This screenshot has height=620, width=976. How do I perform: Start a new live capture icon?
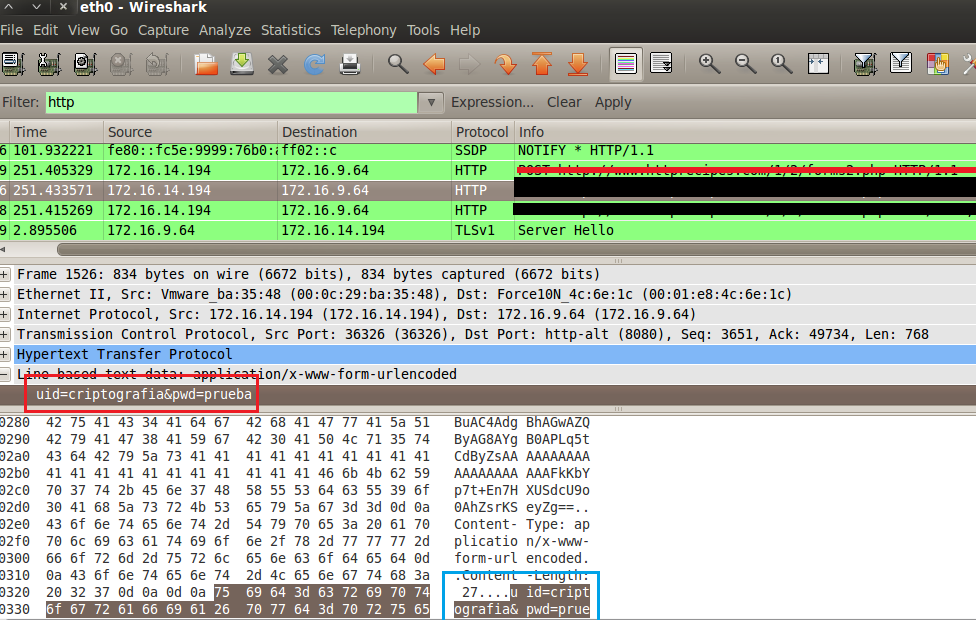coord(85,63)
